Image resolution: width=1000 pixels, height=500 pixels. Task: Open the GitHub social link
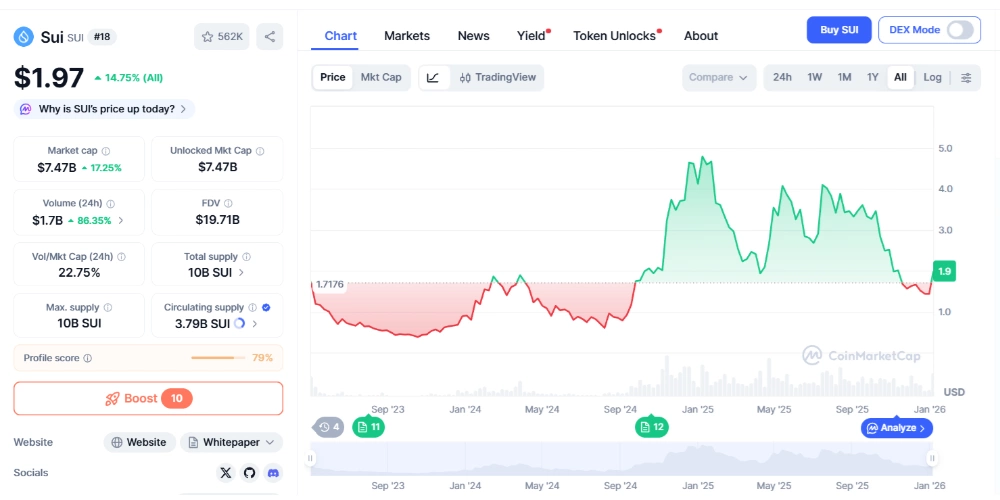249,473
